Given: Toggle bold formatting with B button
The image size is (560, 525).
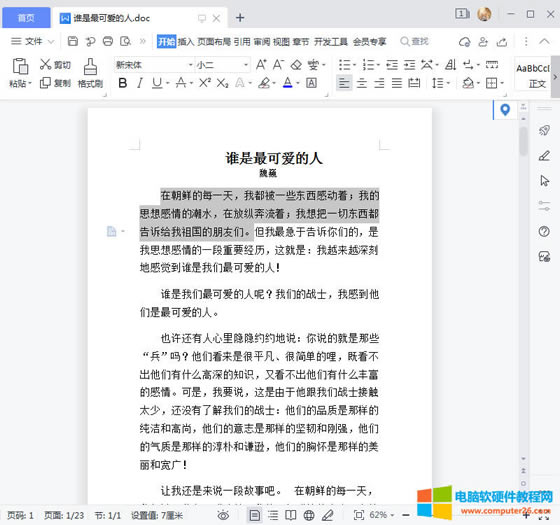Looking at the screenshot, I should point(122,83).
